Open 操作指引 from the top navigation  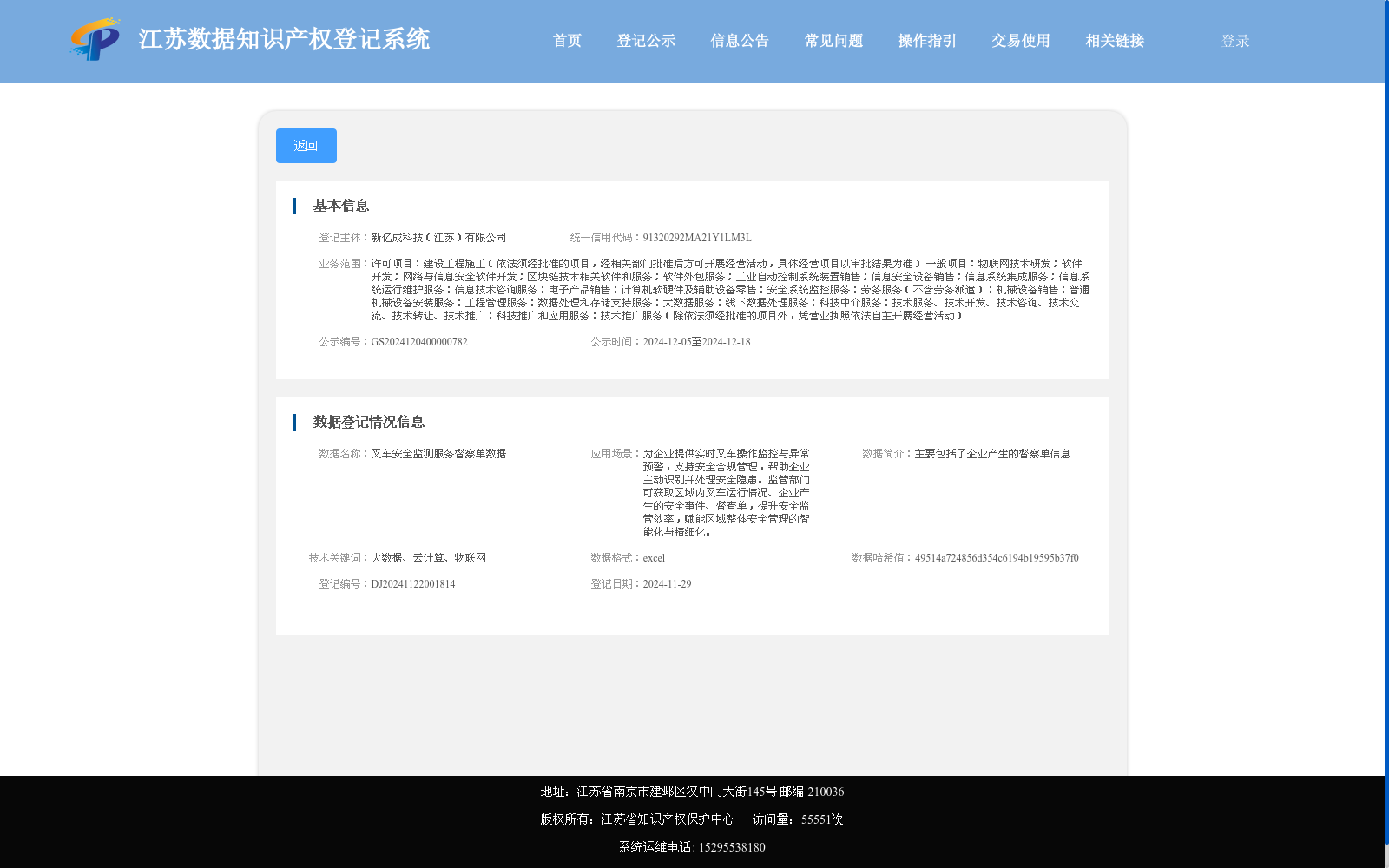(927, 41)
